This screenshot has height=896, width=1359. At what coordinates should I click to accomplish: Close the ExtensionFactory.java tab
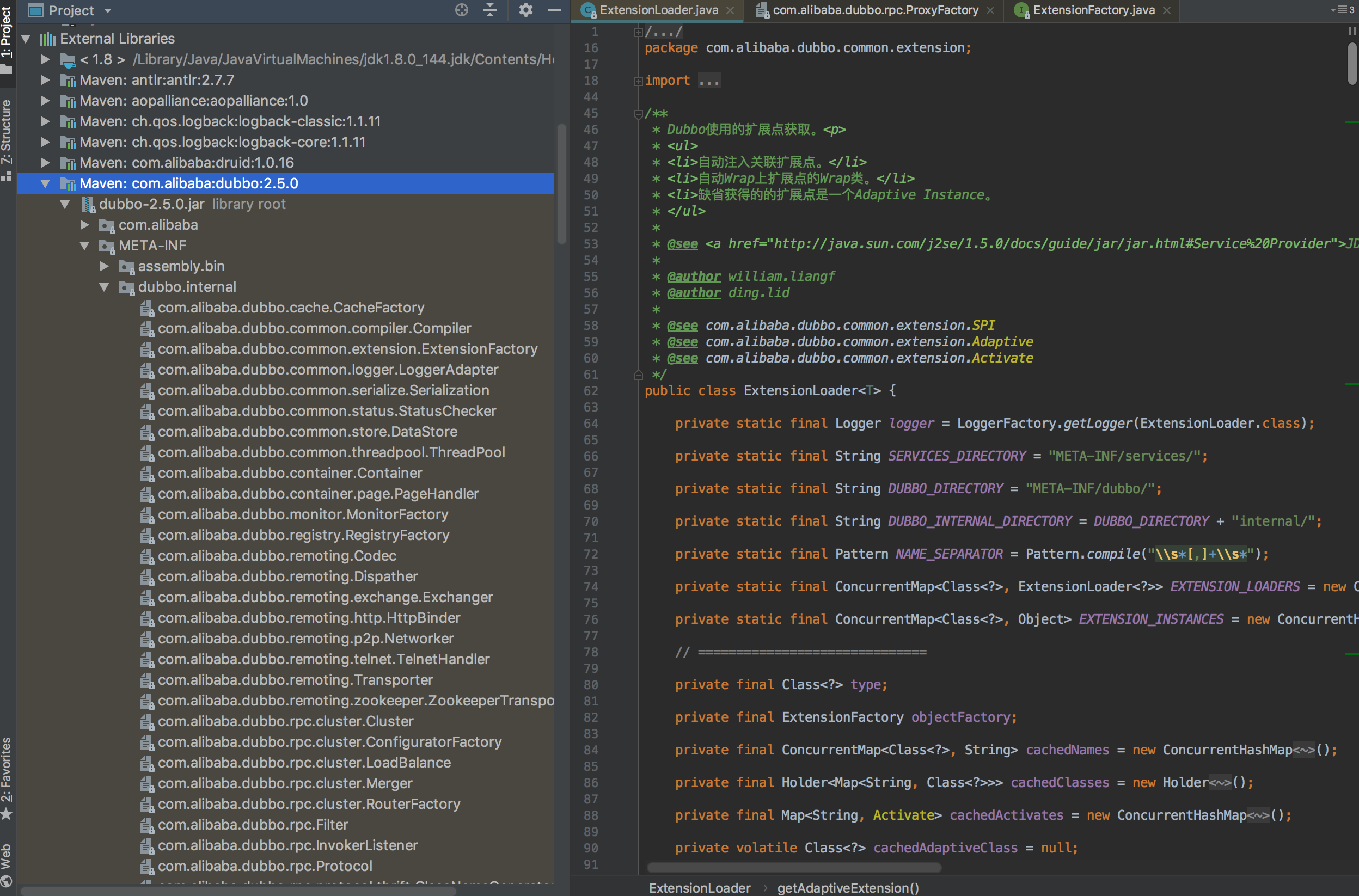[1166, 10]
